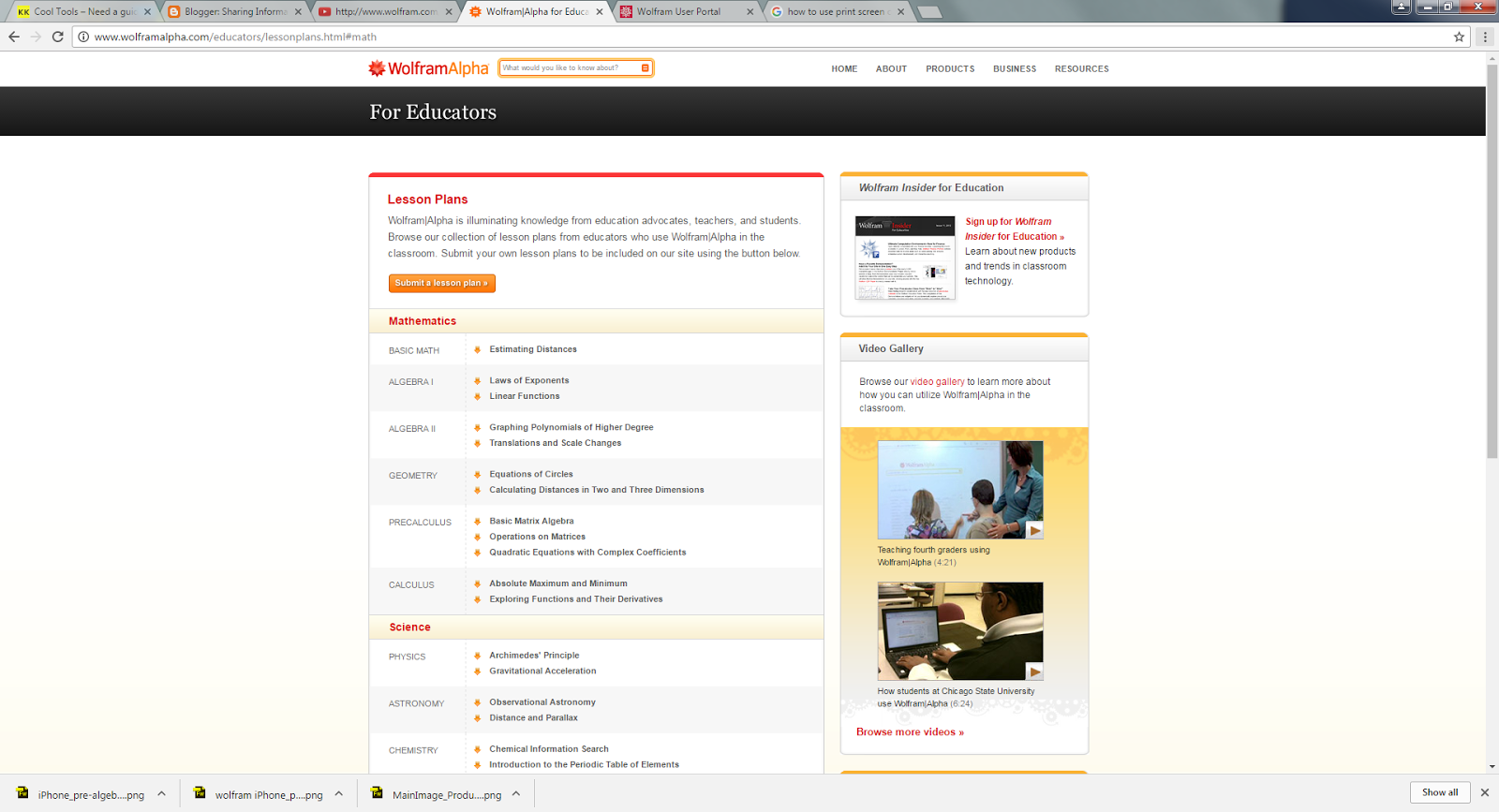Click 'Sign up for Wolfram Insider for Education' link
1499x812 pixels.
tap(1015, 229)
